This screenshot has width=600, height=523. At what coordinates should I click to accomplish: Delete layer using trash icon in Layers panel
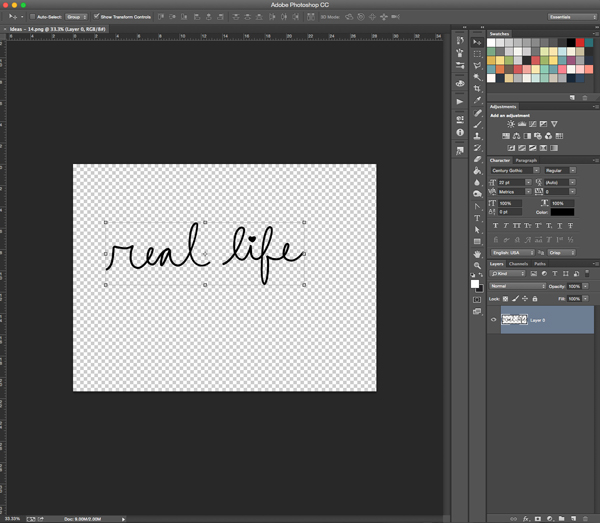point(586,518)
